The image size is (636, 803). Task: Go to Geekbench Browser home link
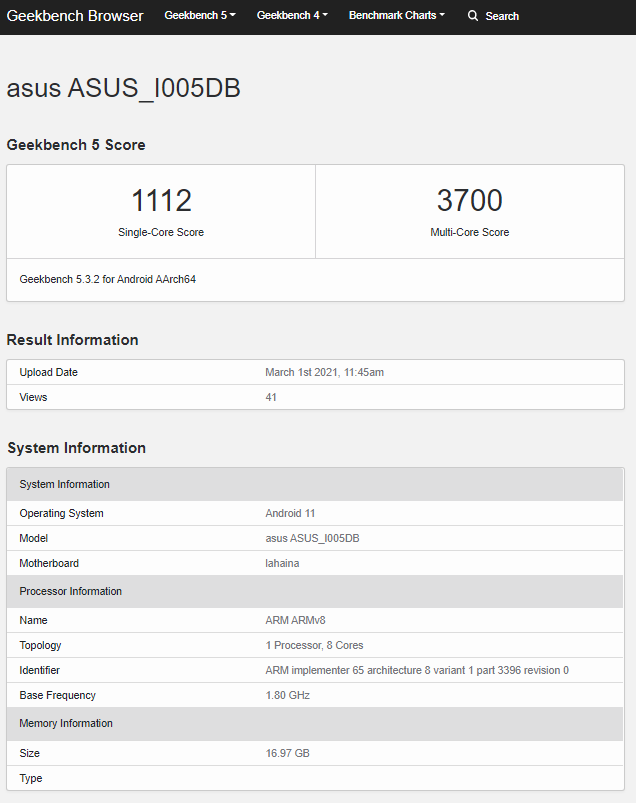pos(76,16)
